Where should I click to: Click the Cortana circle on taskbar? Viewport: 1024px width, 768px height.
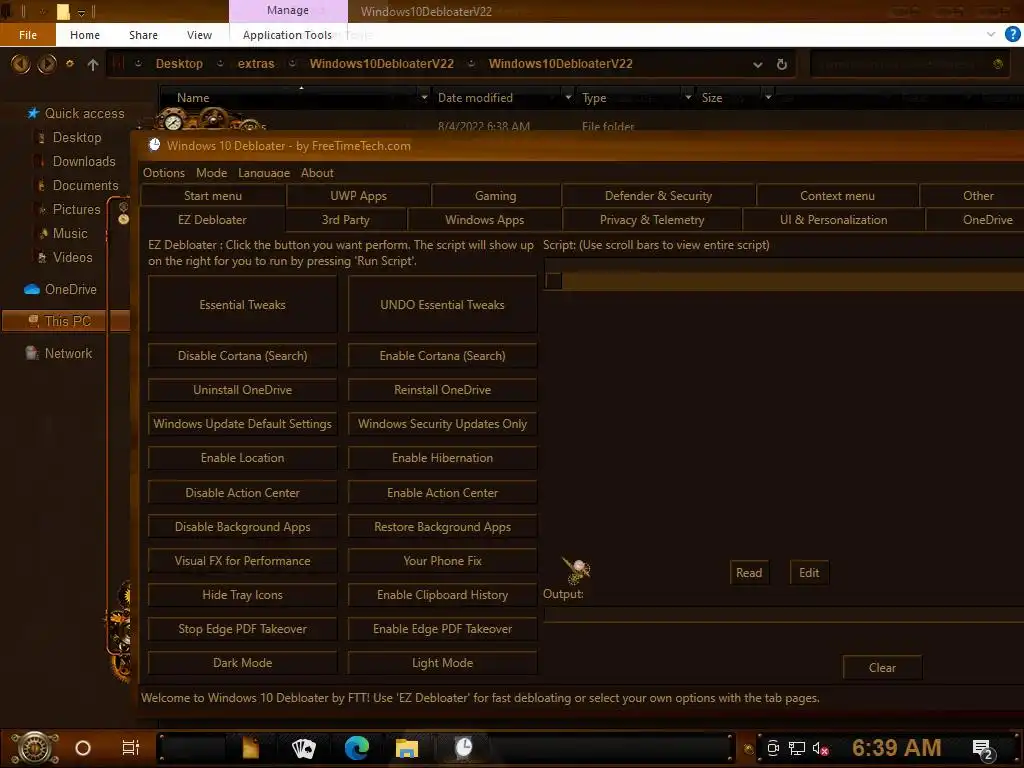83,748
